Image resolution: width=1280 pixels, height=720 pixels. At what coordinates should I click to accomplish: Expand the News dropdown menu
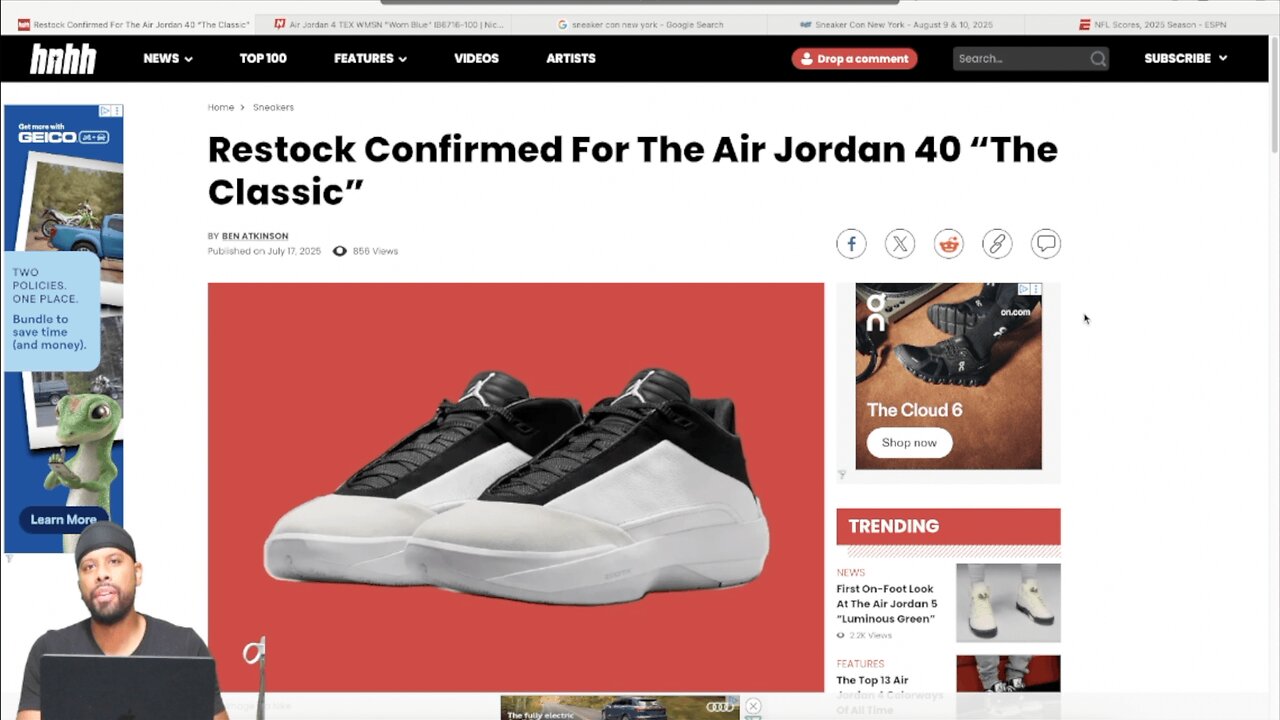[x=168, y=59]
